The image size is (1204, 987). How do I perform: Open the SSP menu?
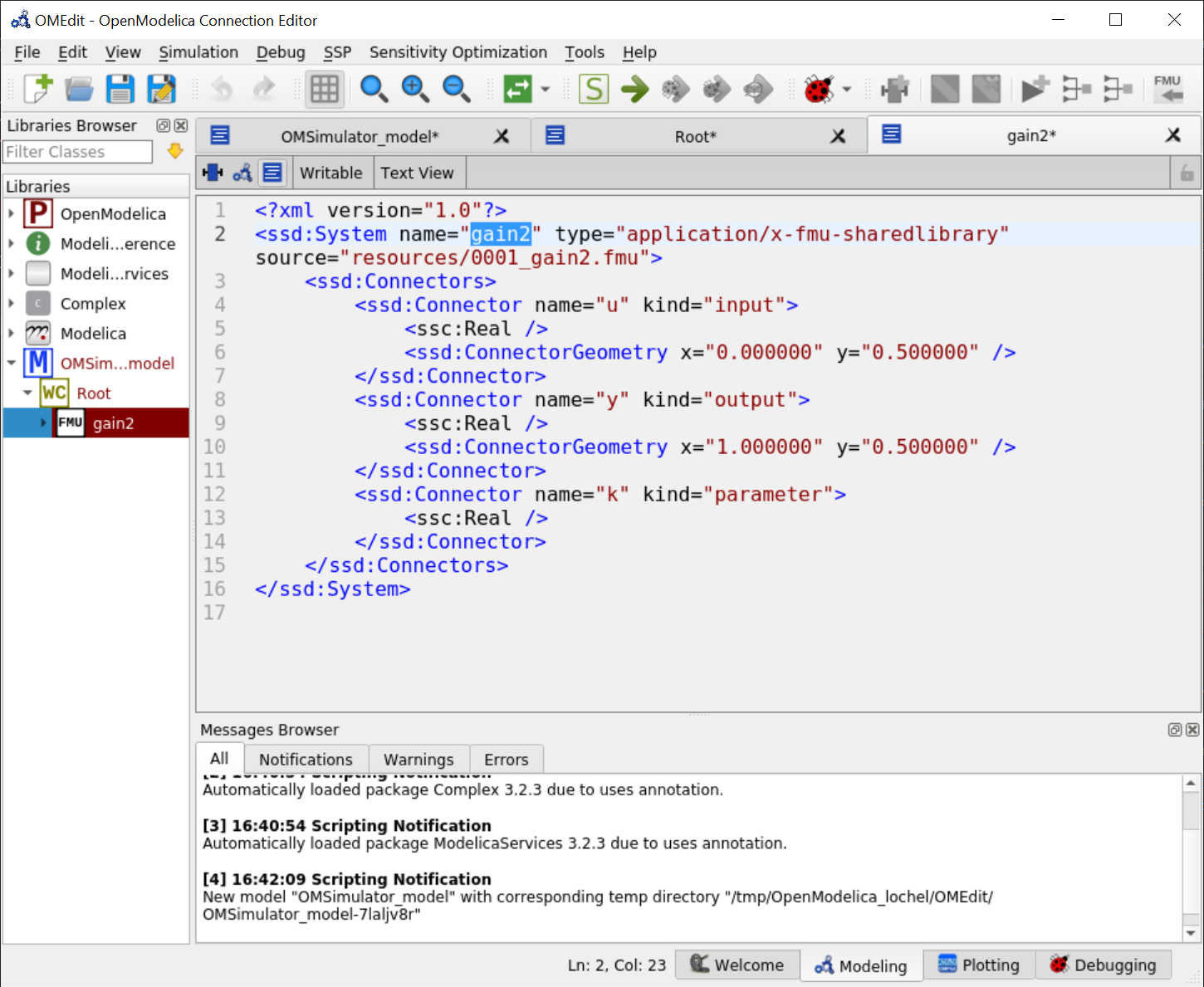click(337, 52)
